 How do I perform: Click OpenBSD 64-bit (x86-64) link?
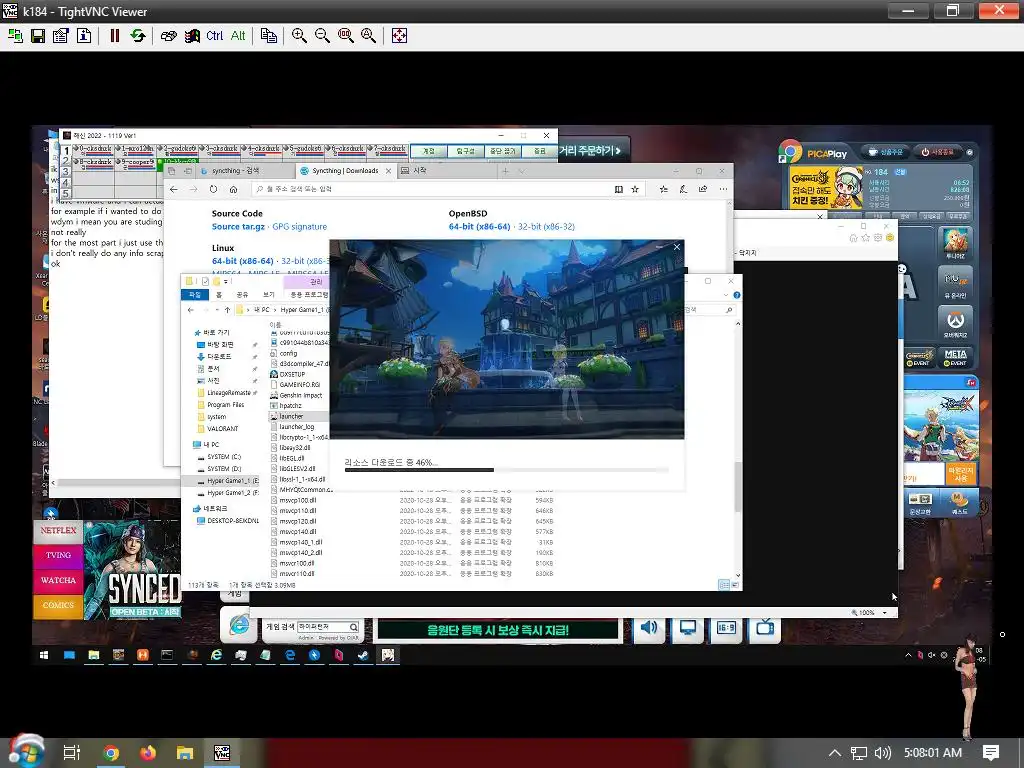(x=479, y=227)
